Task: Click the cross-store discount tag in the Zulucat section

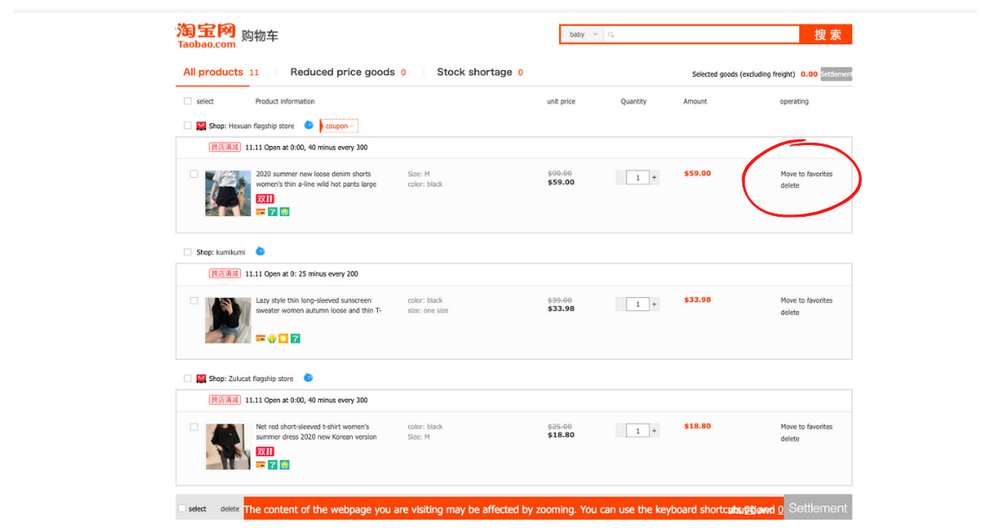Action: pos(224,400)
